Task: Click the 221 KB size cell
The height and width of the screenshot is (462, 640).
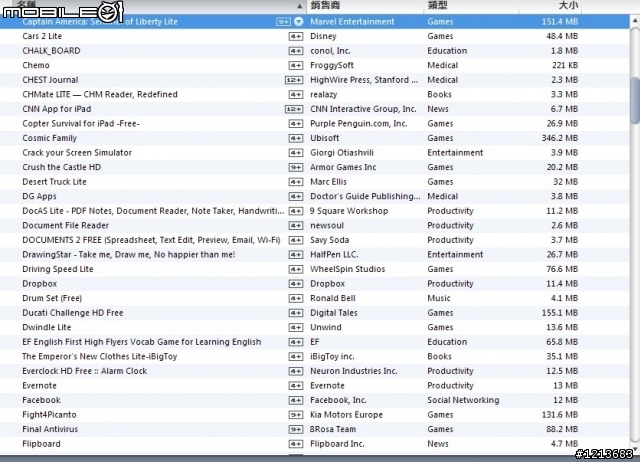Action: click(x=565, y=65)
